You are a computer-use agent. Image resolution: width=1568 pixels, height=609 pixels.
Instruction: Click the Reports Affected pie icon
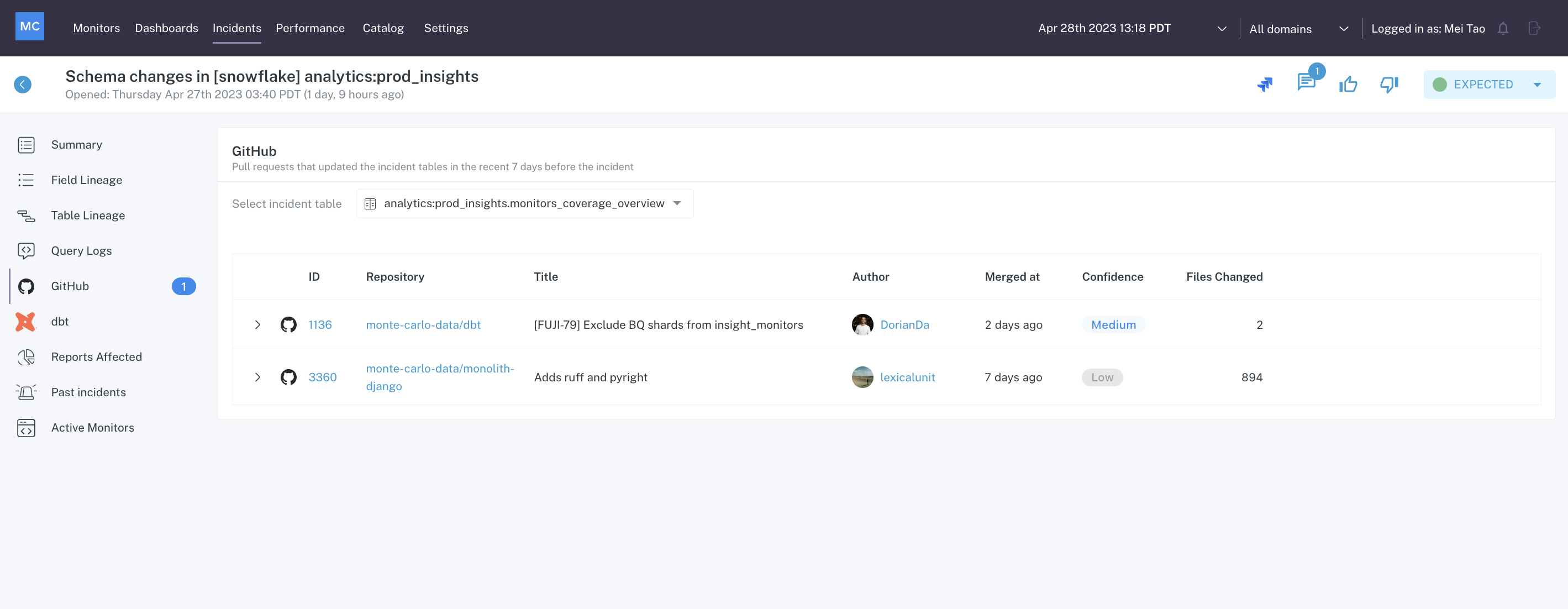pyautogui.click(x=26, y=357)
